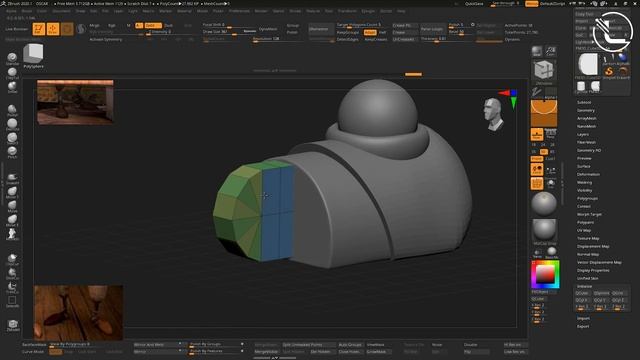Expand the UV Map section
Viewport: 640px width, 360px height.
click(x=584, y=230)
